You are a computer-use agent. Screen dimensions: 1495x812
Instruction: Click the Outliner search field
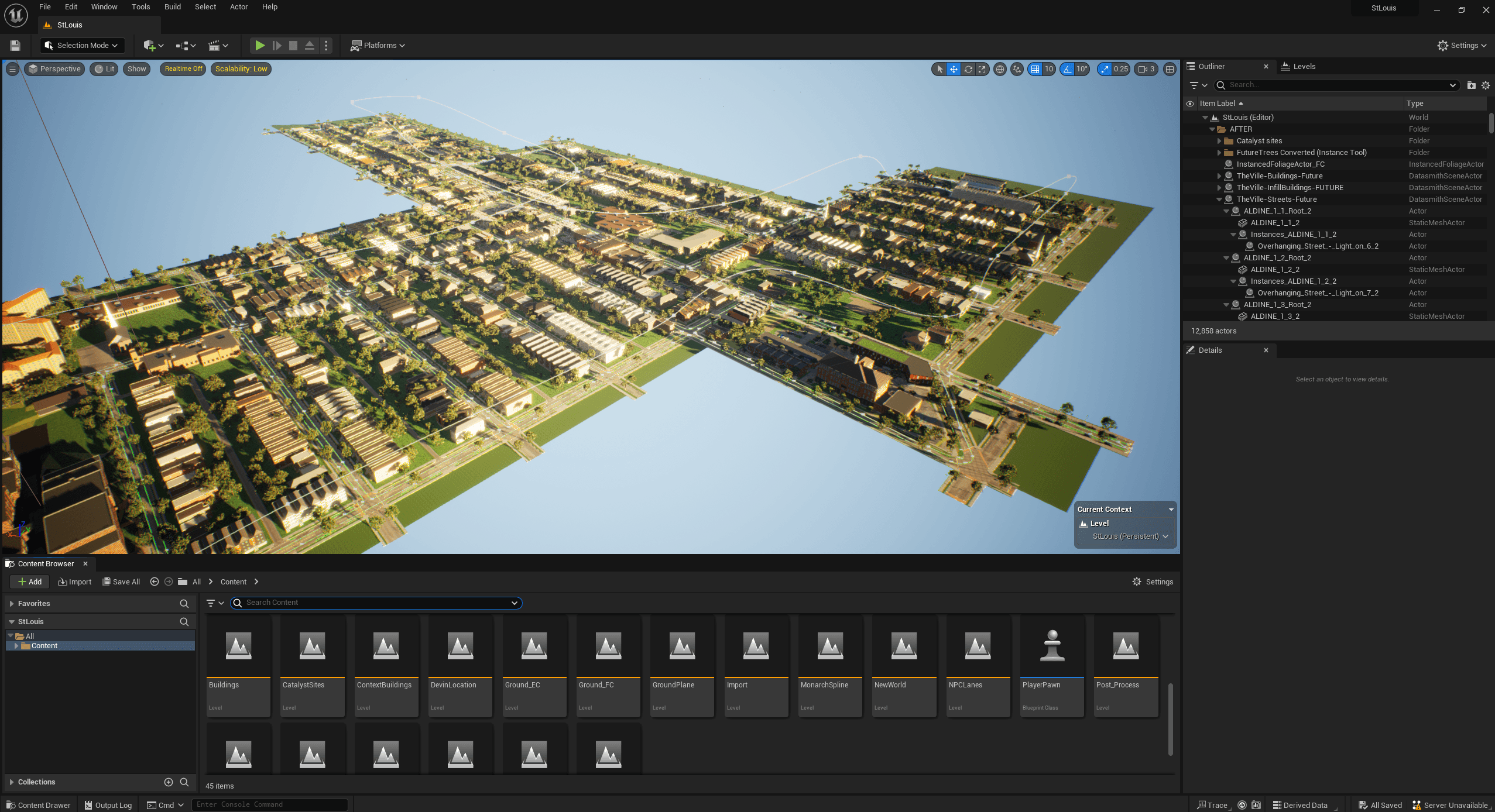(x=1336, y=85)
